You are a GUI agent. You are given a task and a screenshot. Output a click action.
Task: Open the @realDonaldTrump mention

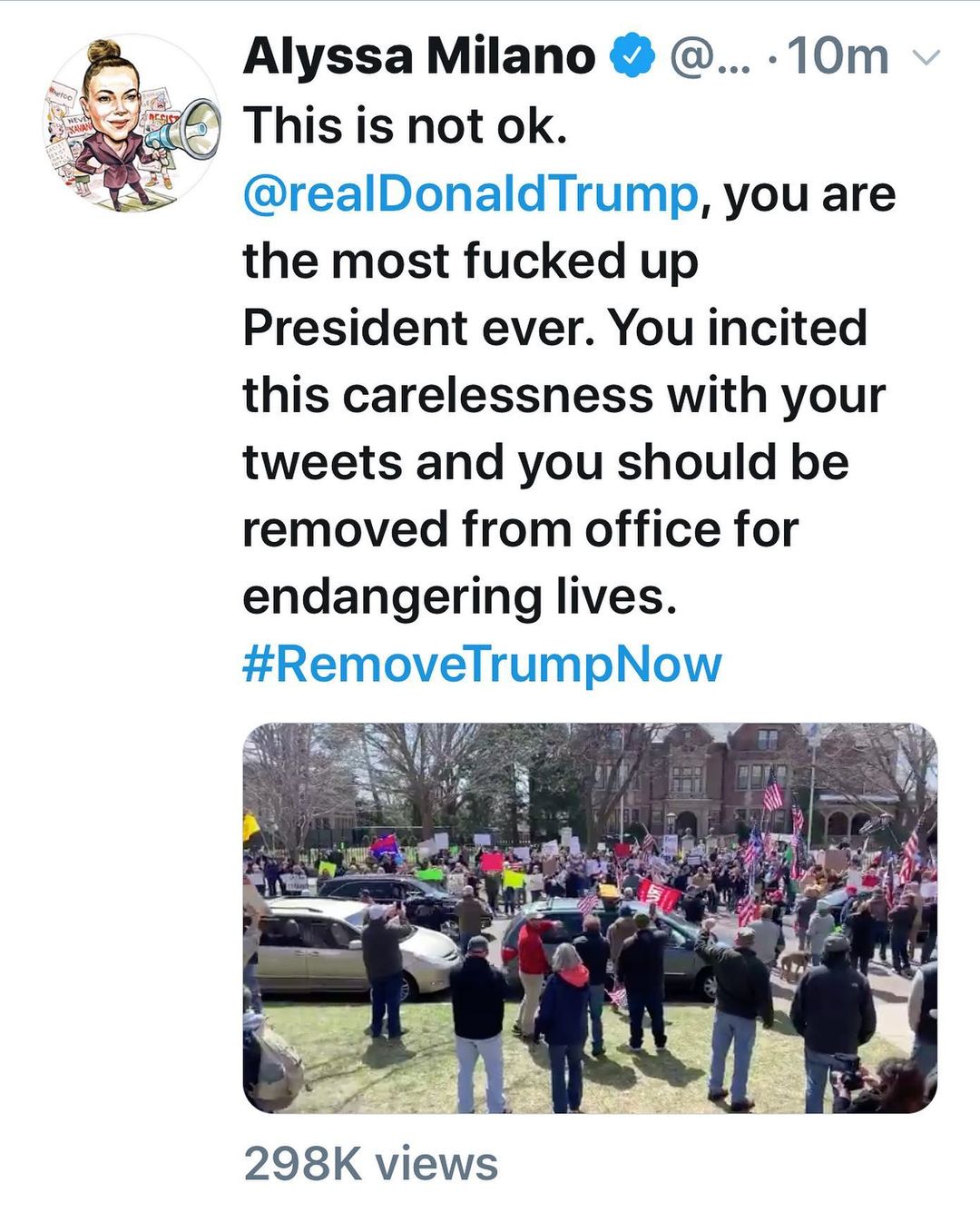(470, 194)
